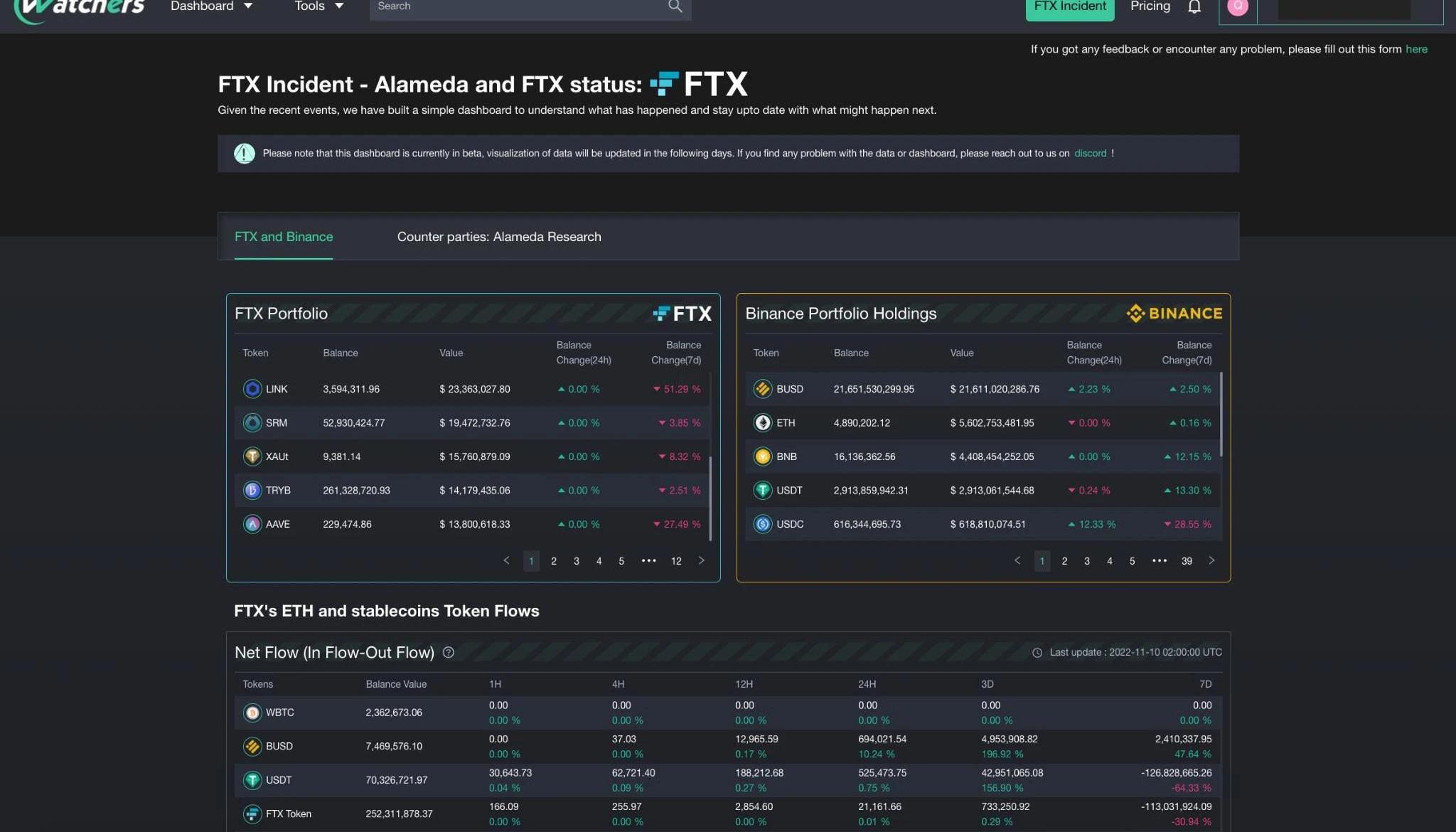Image resolution: width=1456 pixels, height=832 pixels.
Task: Select page 2 in FTX Portfolio
Action: tap(554, 561)
